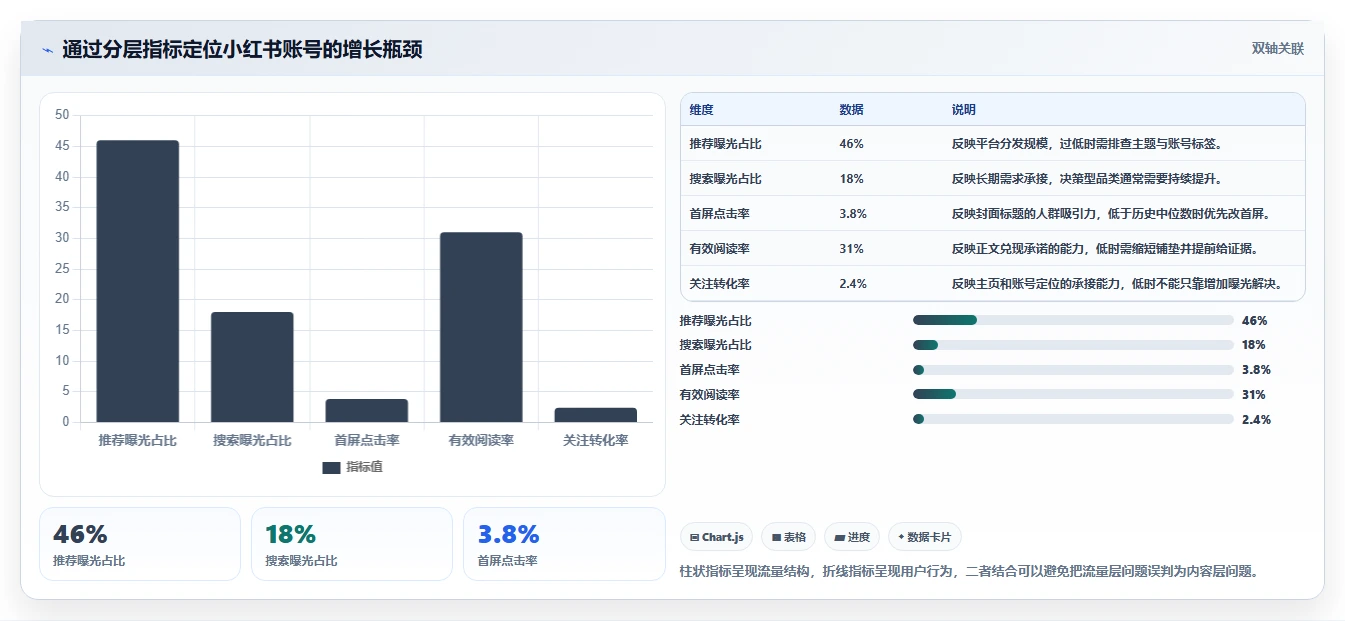Click the 首屏点击率 progress bar at 3.8%
The height and width of the screenshot is (621, 1345).
[x=1073, y=370]
